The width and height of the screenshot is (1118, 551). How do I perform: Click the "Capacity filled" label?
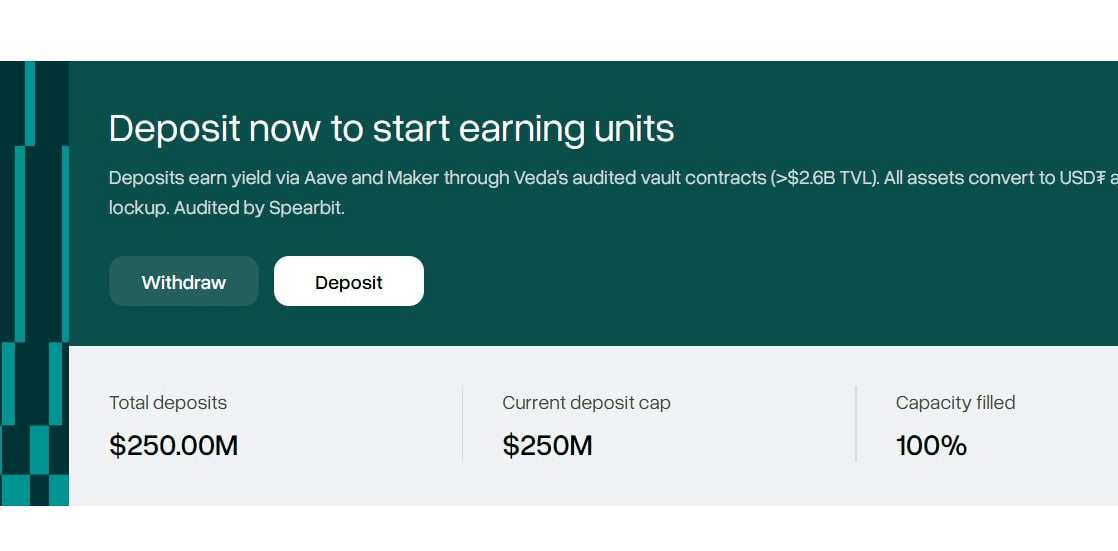pos(955,403)
